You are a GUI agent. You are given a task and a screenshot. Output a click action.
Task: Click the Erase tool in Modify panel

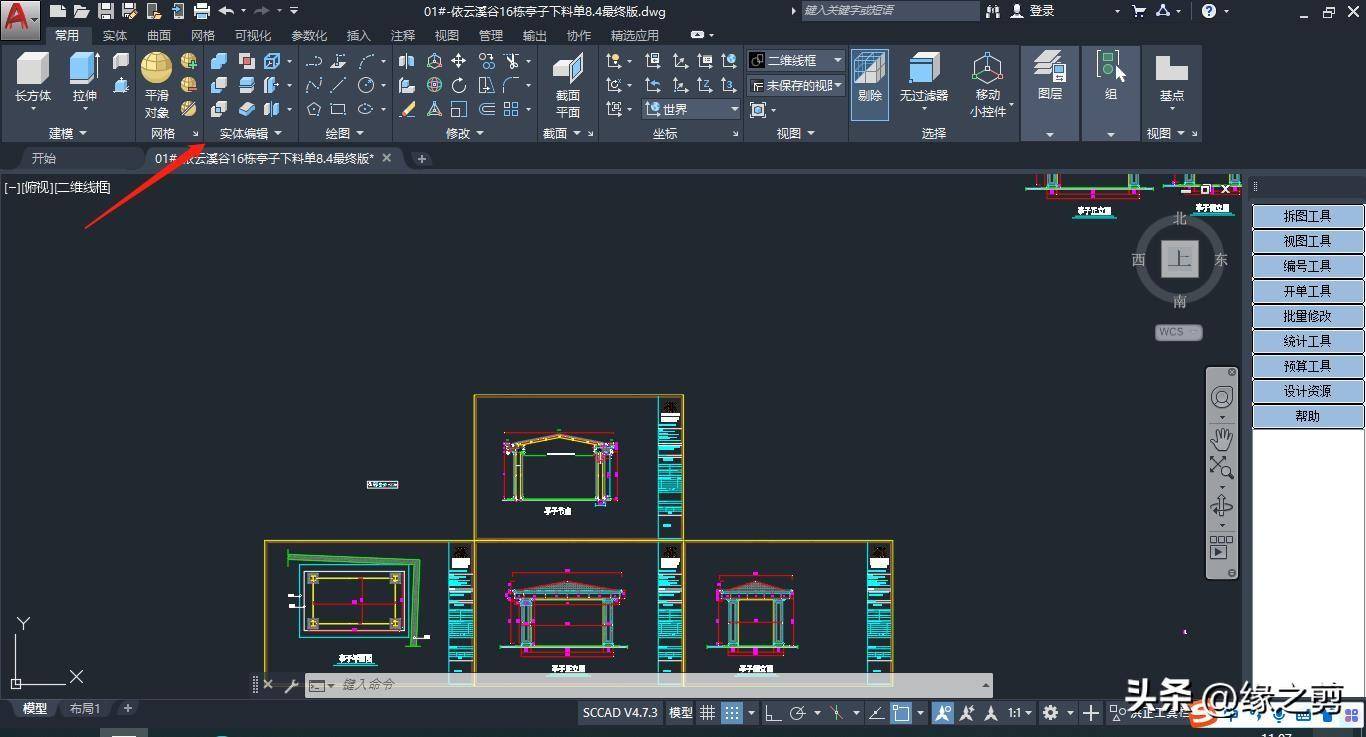[x=407, y=109]
